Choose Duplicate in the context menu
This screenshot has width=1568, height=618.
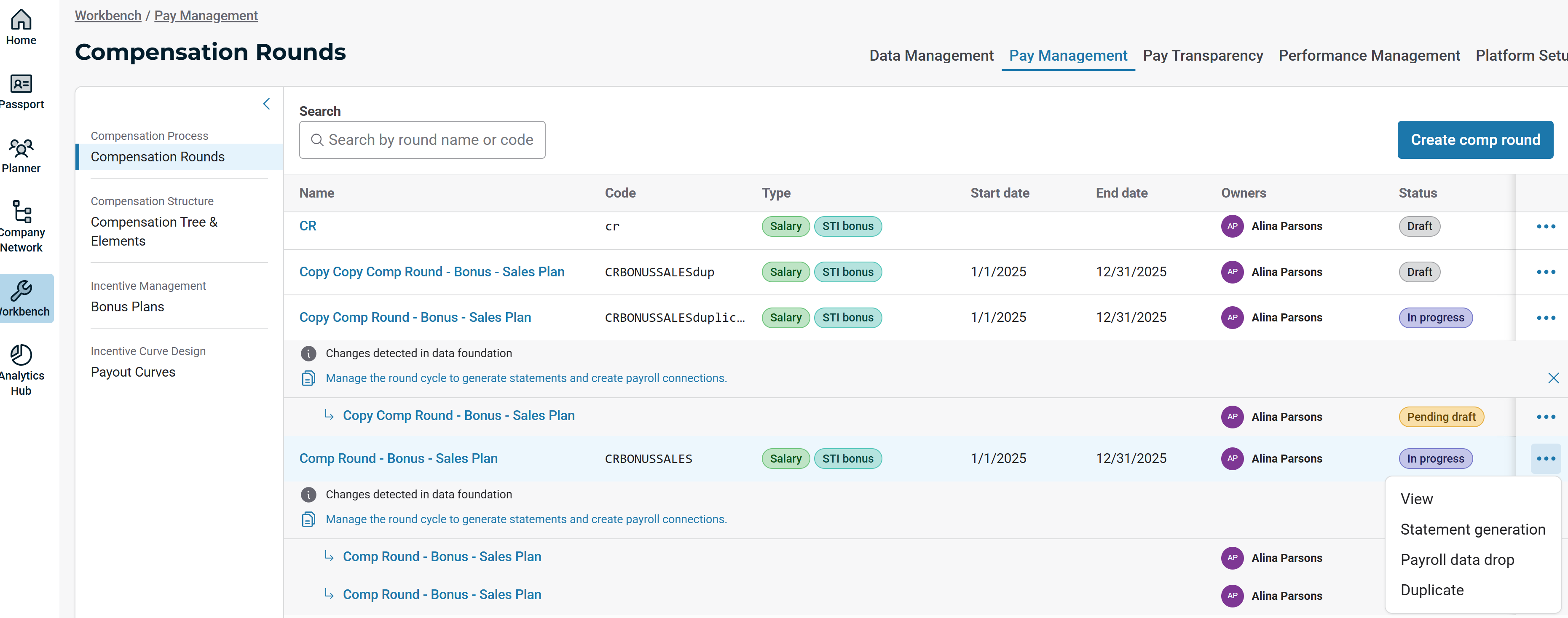pos(1431,590)
